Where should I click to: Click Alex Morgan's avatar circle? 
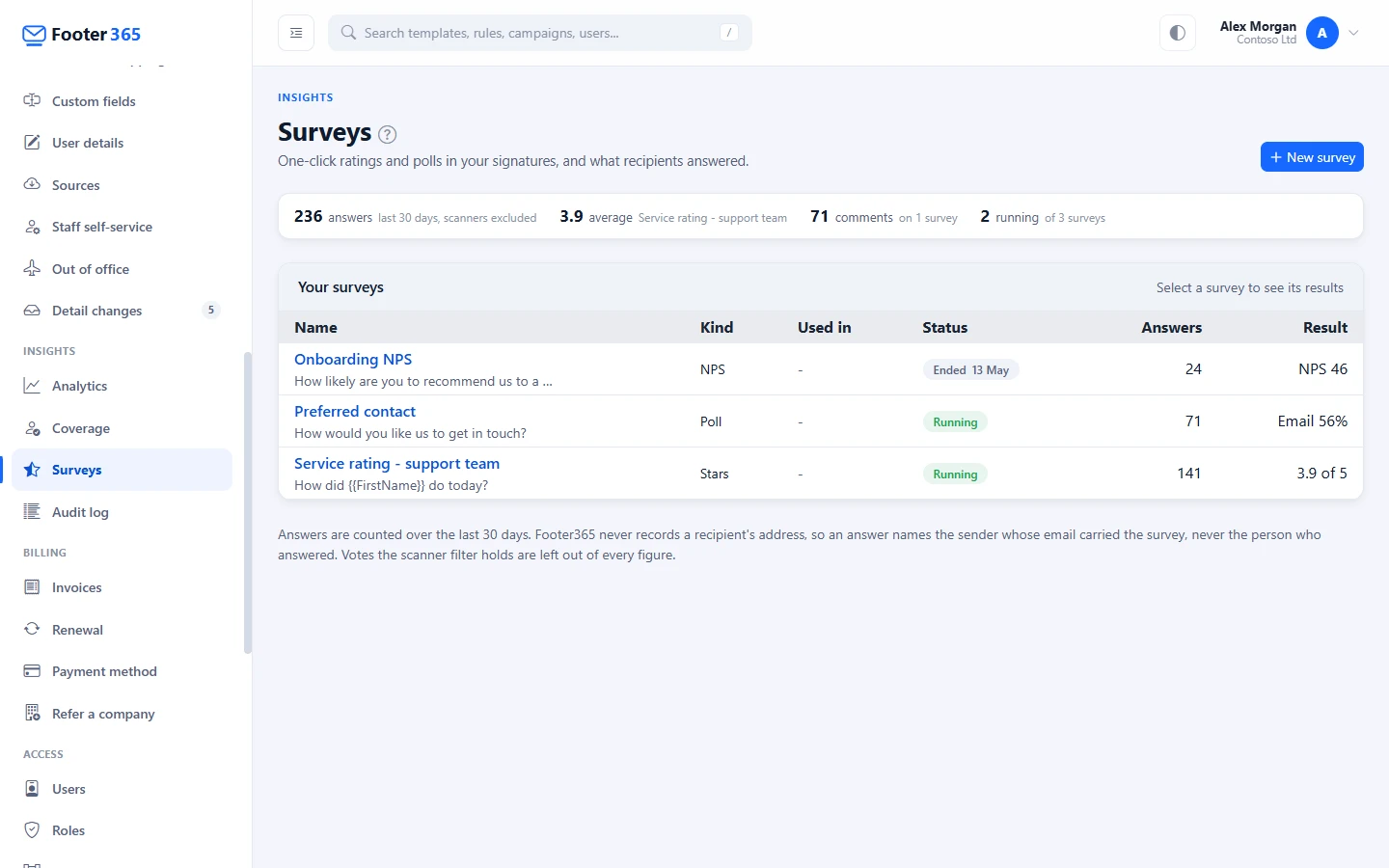[x=1321, y=33]
